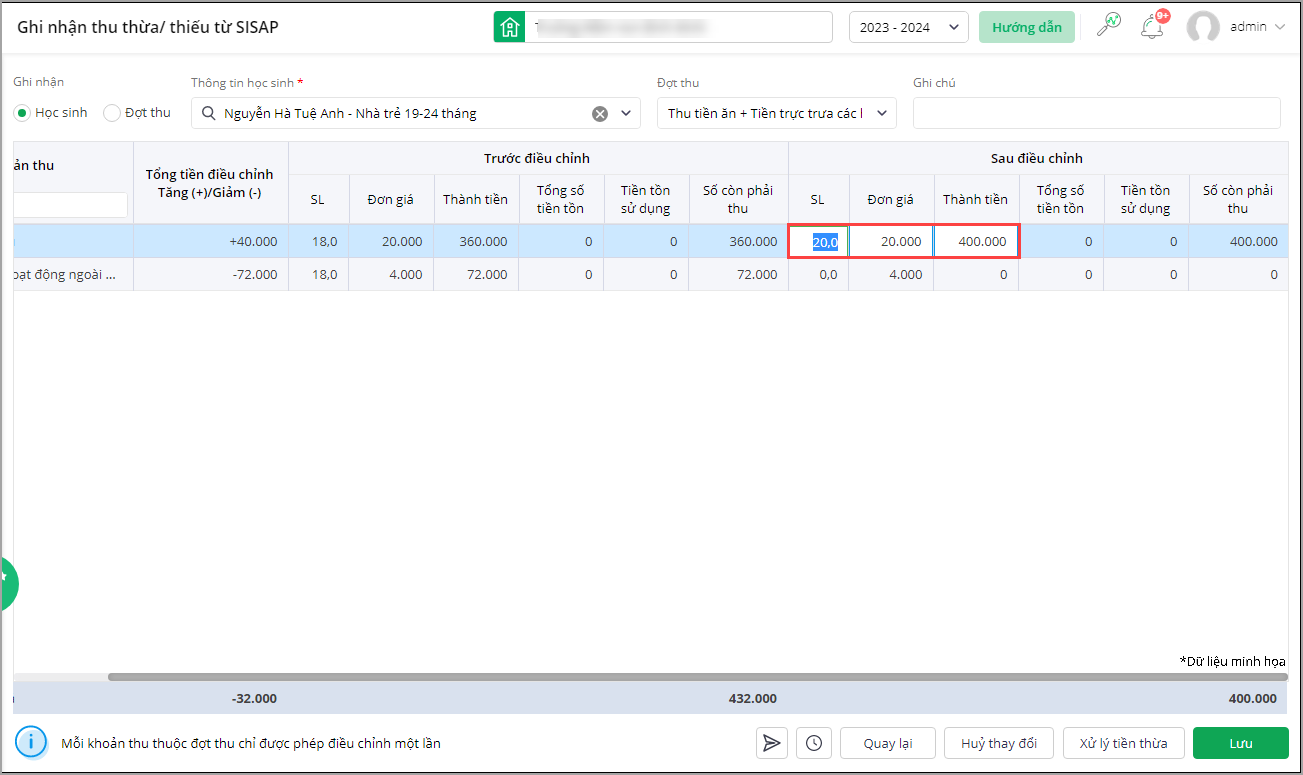
Task: Click the column filter box under khoản thu
Action: point(70,205)
